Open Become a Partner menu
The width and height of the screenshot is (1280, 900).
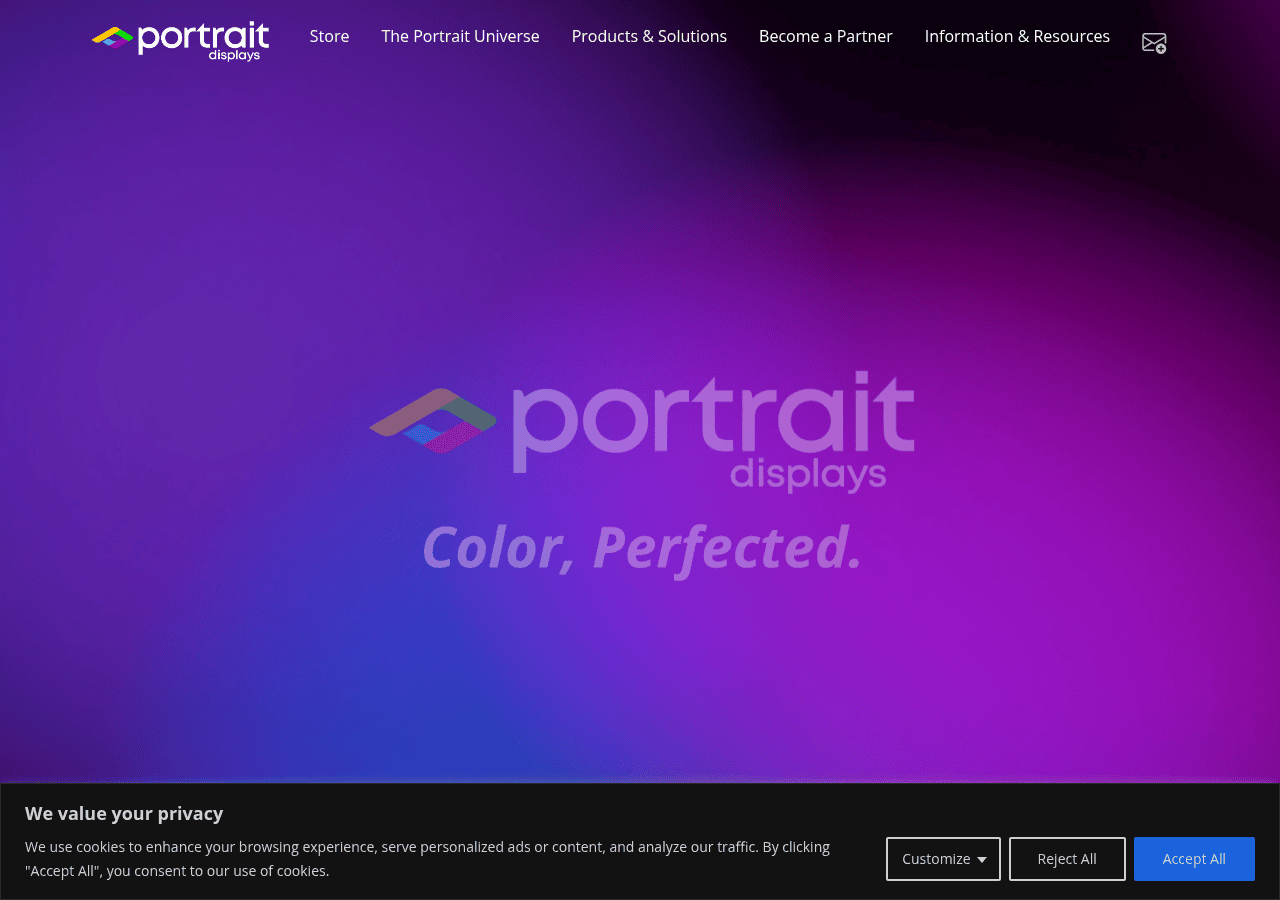click(826, 36)
